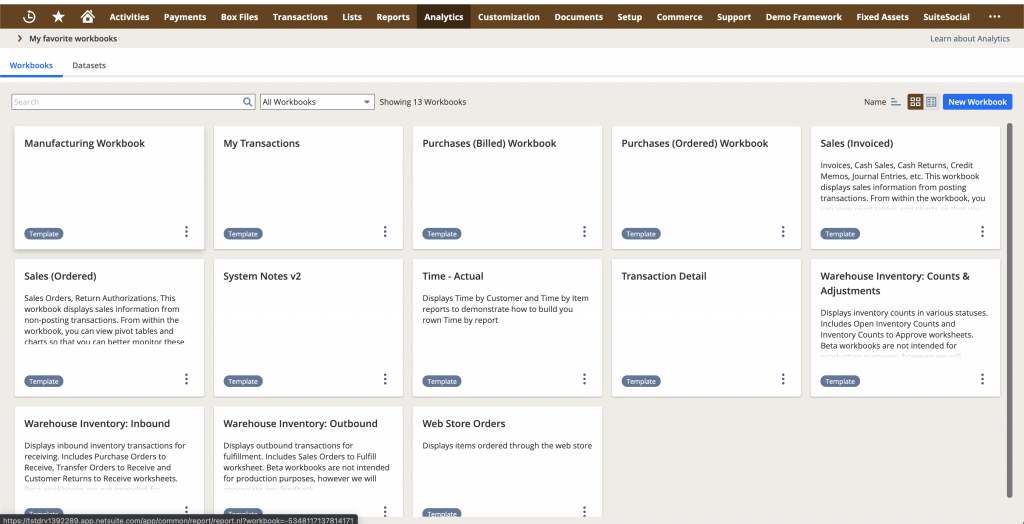This screenshot has height=524, width=1024.
Task: Open the more menus ellipsis icon
Action: pos(994,17)
